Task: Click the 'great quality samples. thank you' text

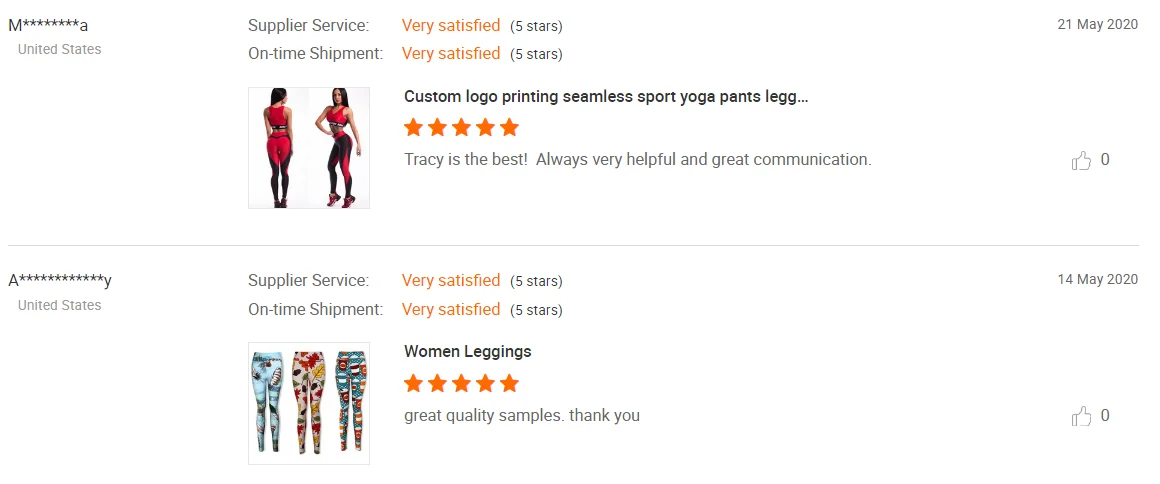Action: click(x=521, y=415)
